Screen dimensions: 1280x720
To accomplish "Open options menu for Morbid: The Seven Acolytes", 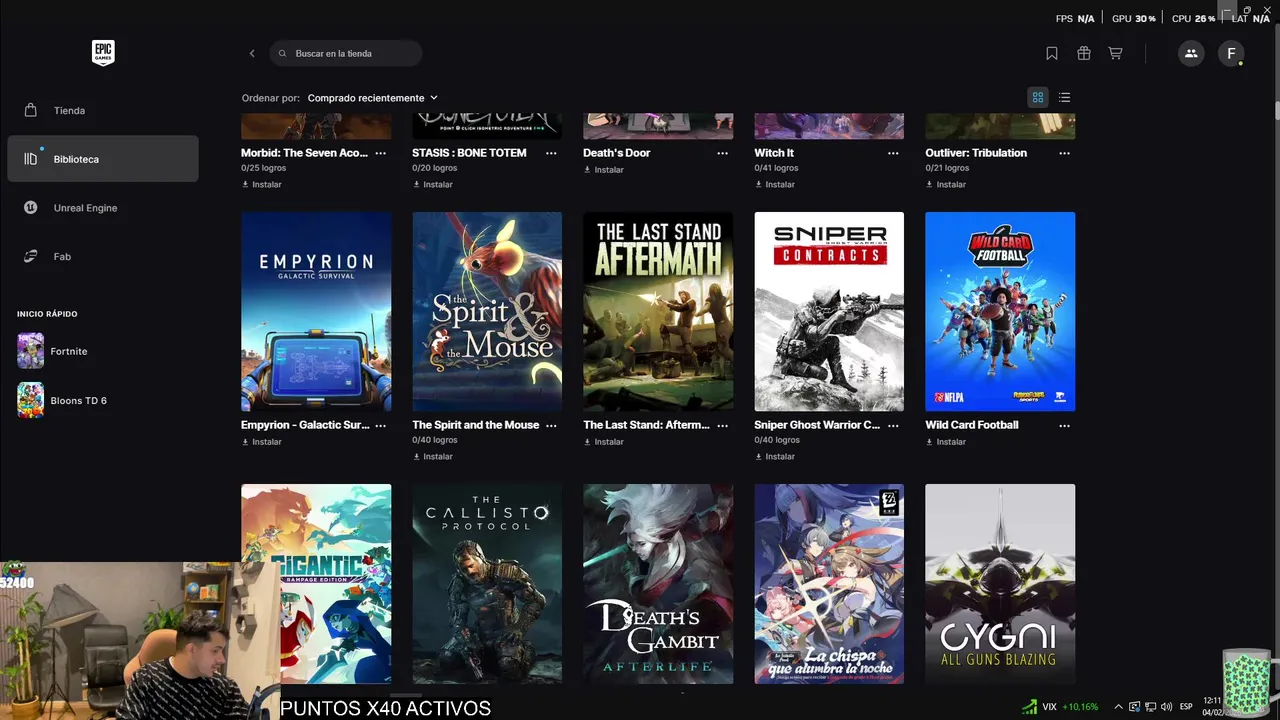I will pyautogui.click(x=381, y=153).
